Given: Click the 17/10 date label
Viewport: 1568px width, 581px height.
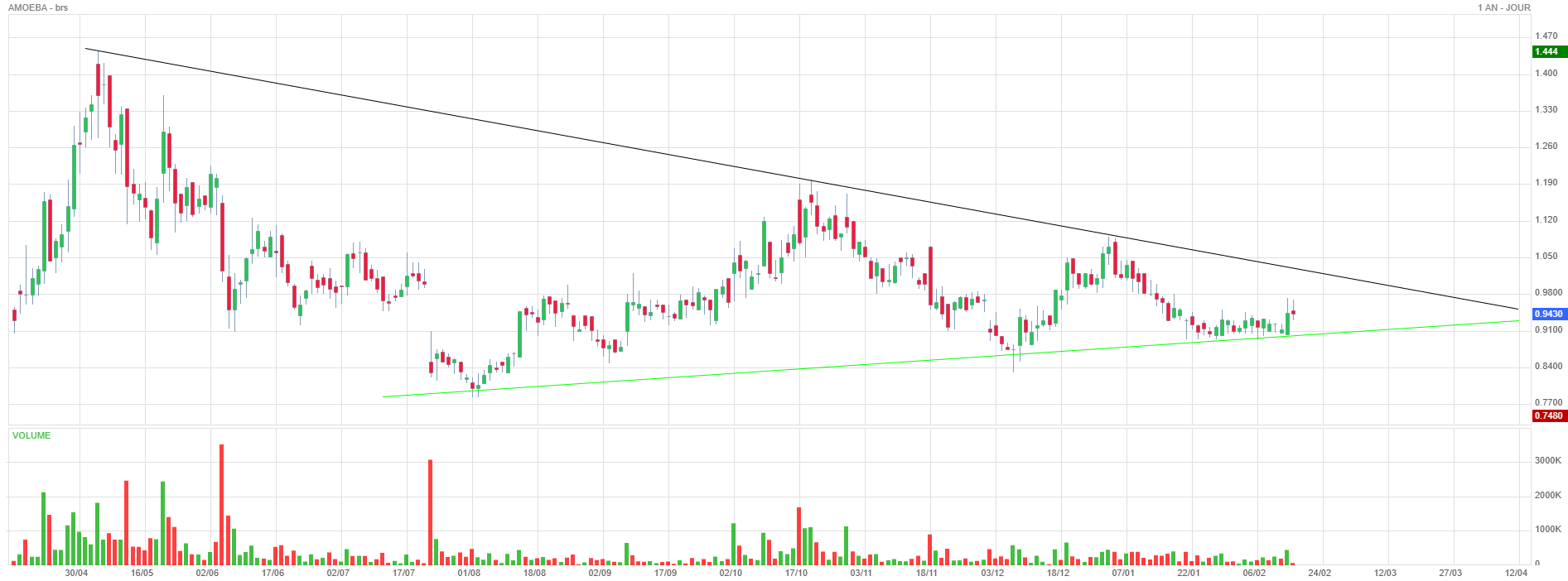Looking at the screenshot, I should [x=796, y=573].
